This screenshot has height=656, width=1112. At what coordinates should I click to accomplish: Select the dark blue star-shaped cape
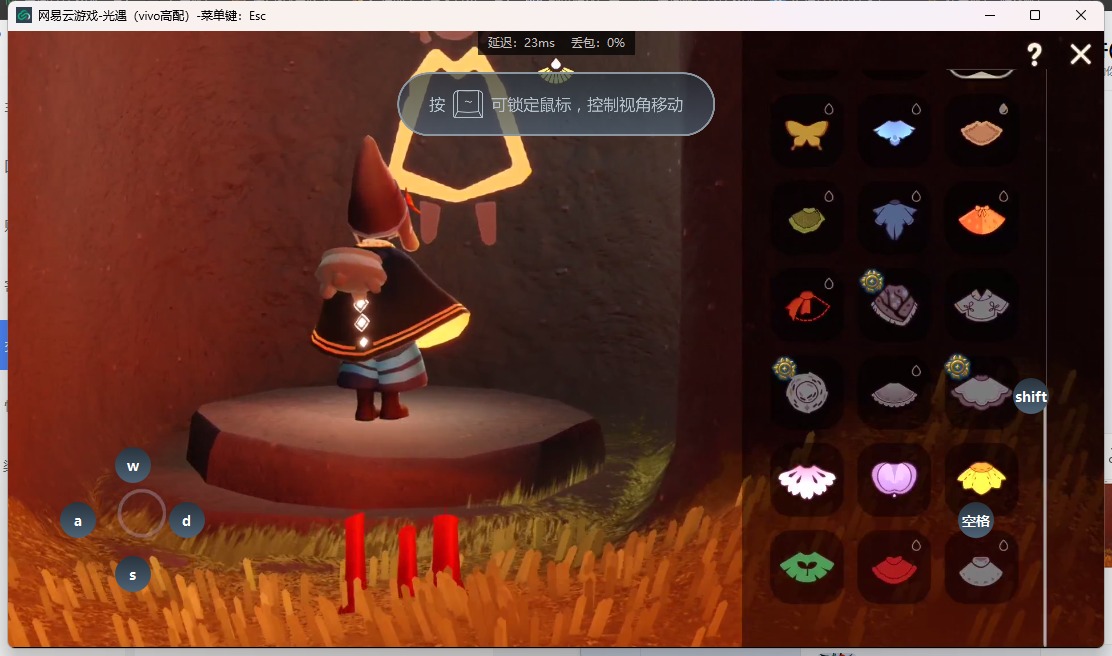[894, 219]
